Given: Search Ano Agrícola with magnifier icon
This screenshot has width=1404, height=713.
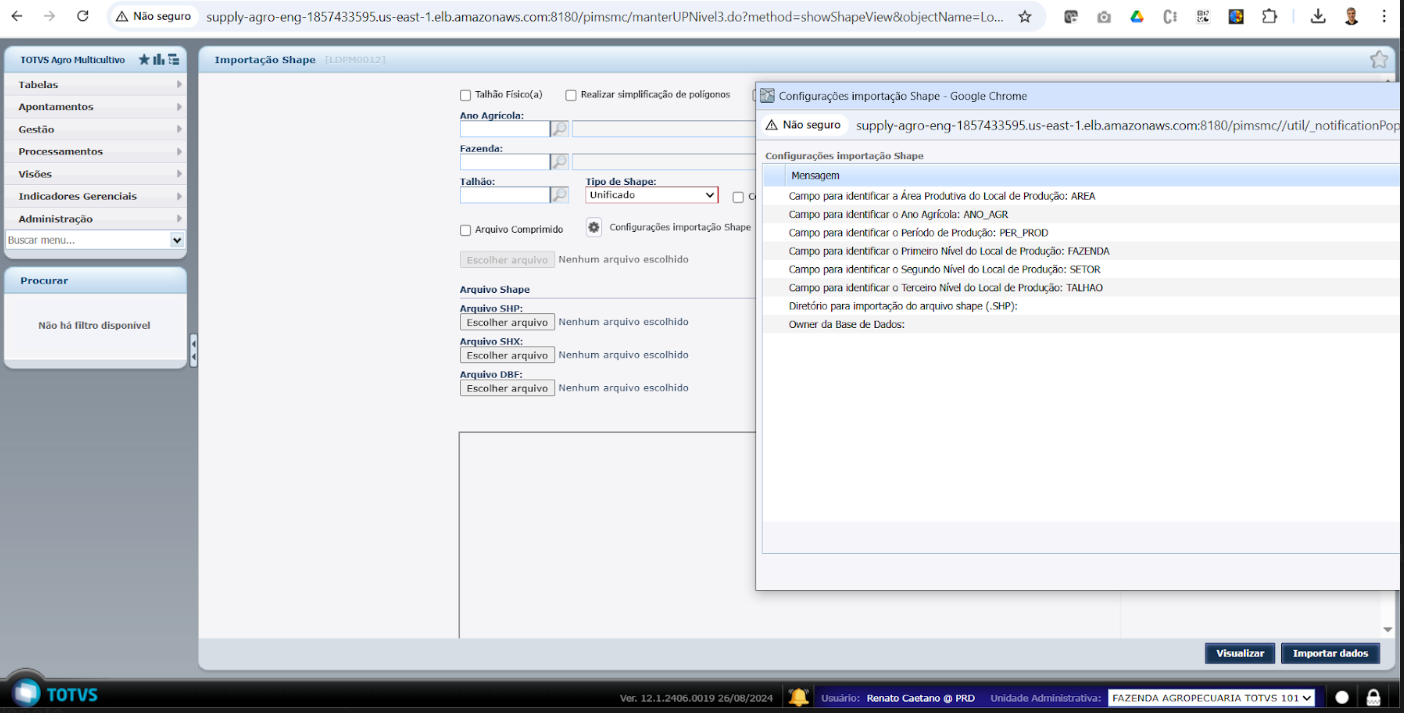Looking at the screenshot, I should pyautogui.click(x=560, y=129).
